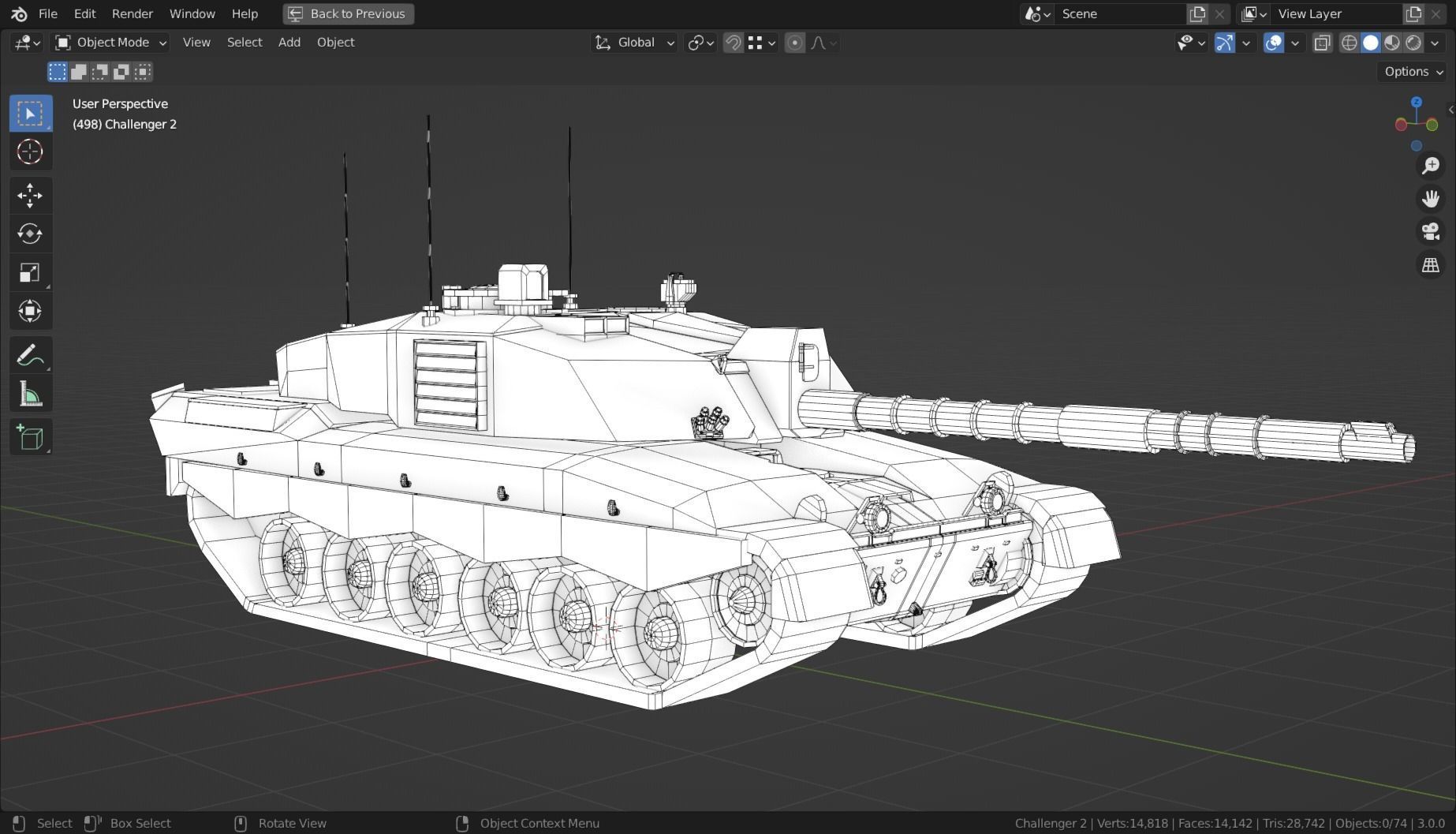Click Back to Previous button
Viewport: 1456px width, 834px height.
[x=348, y=13]
